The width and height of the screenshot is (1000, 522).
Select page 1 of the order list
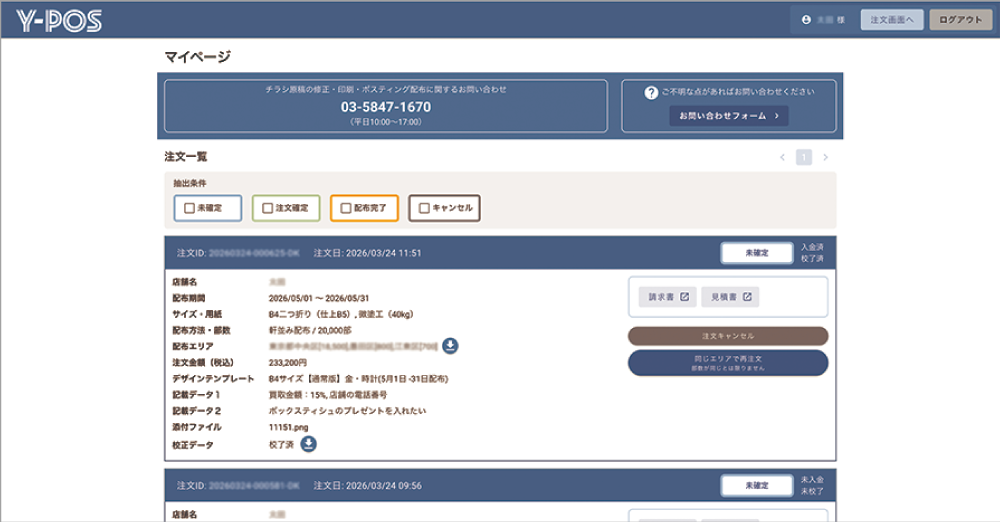pyautogui.click(x=804, y=157)
